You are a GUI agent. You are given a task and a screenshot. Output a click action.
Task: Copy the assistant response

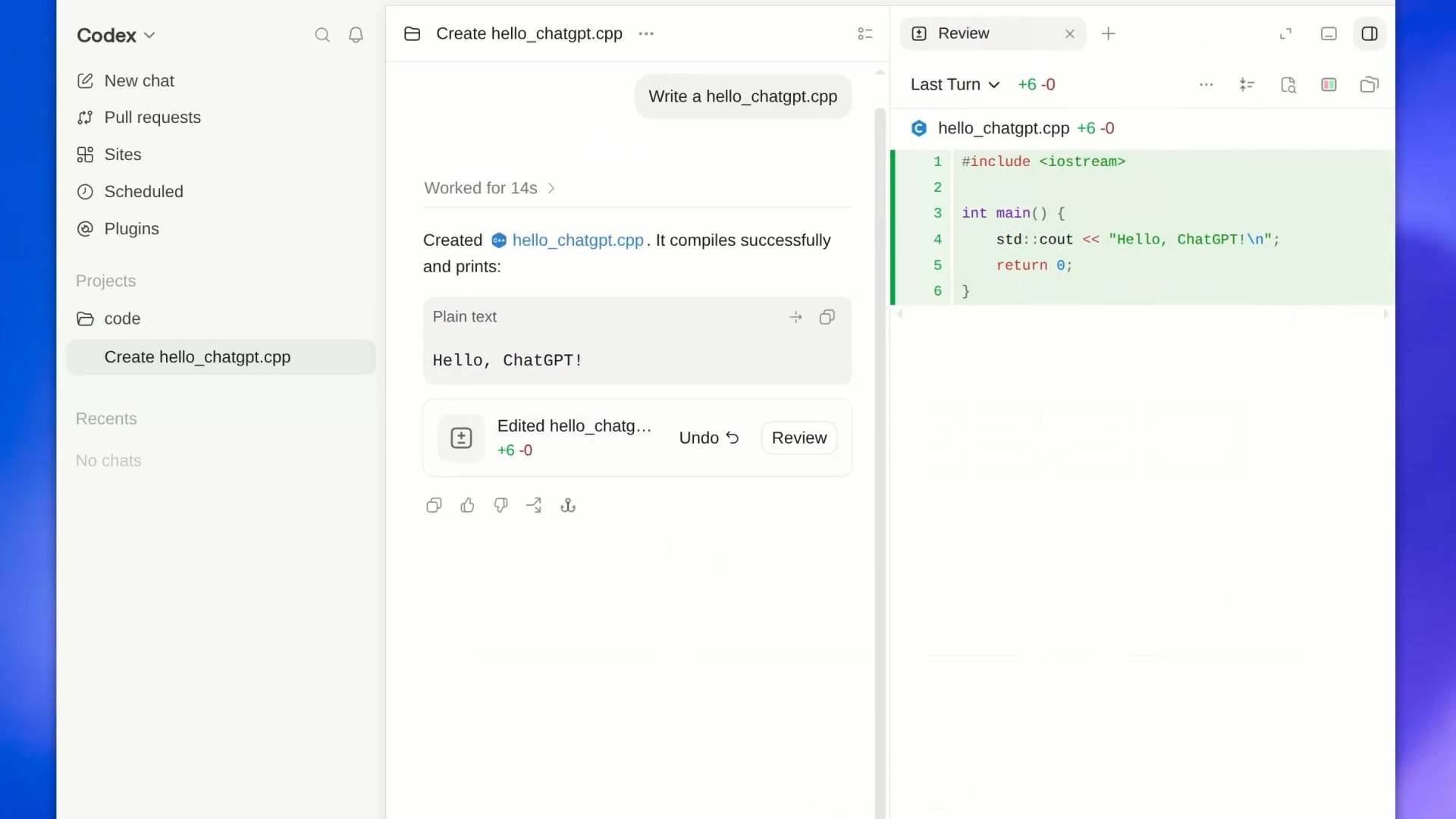click(434, 506)
